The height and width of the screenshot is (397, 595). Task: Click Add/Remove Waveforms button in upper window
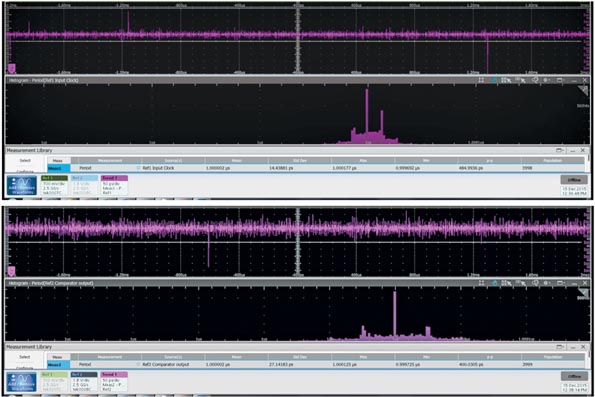pyautogui.click(x=22, y=186)
